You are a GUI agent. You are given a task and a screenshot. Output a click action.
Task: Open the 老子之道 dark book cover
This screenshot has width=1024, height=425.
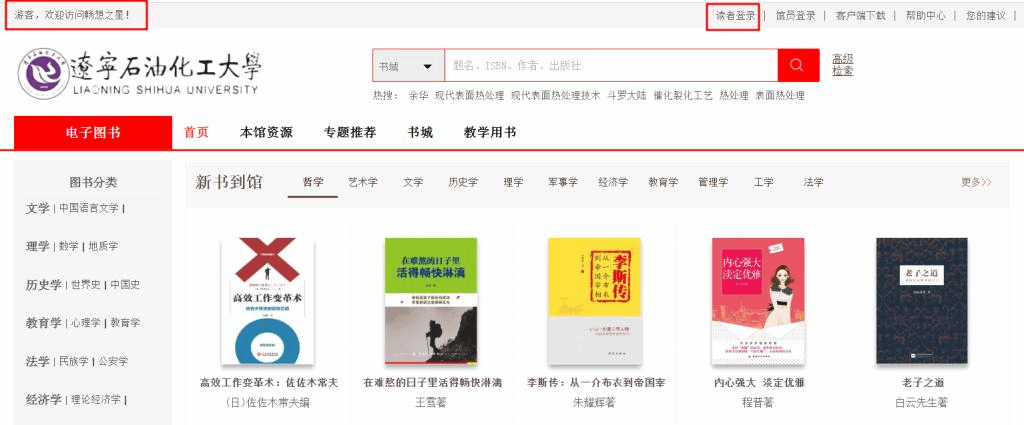coord(921,301)
